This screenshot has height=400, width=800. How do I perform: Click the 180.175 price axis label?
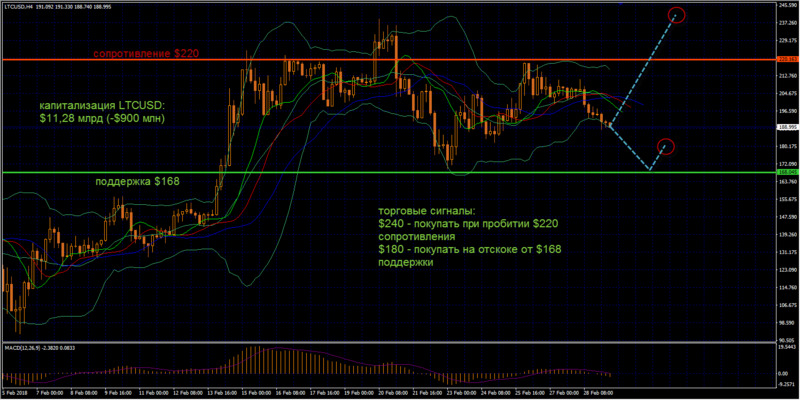coord(788,146)
